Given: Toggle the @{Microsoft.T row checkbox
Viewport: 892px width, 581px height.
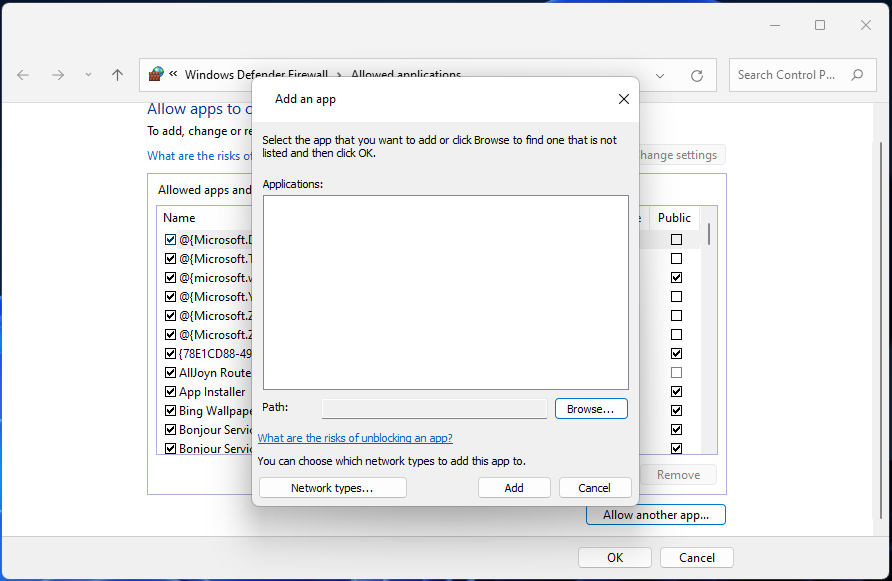Looking at the screenshot, I should pyautogui.click(x=170, y=258).
